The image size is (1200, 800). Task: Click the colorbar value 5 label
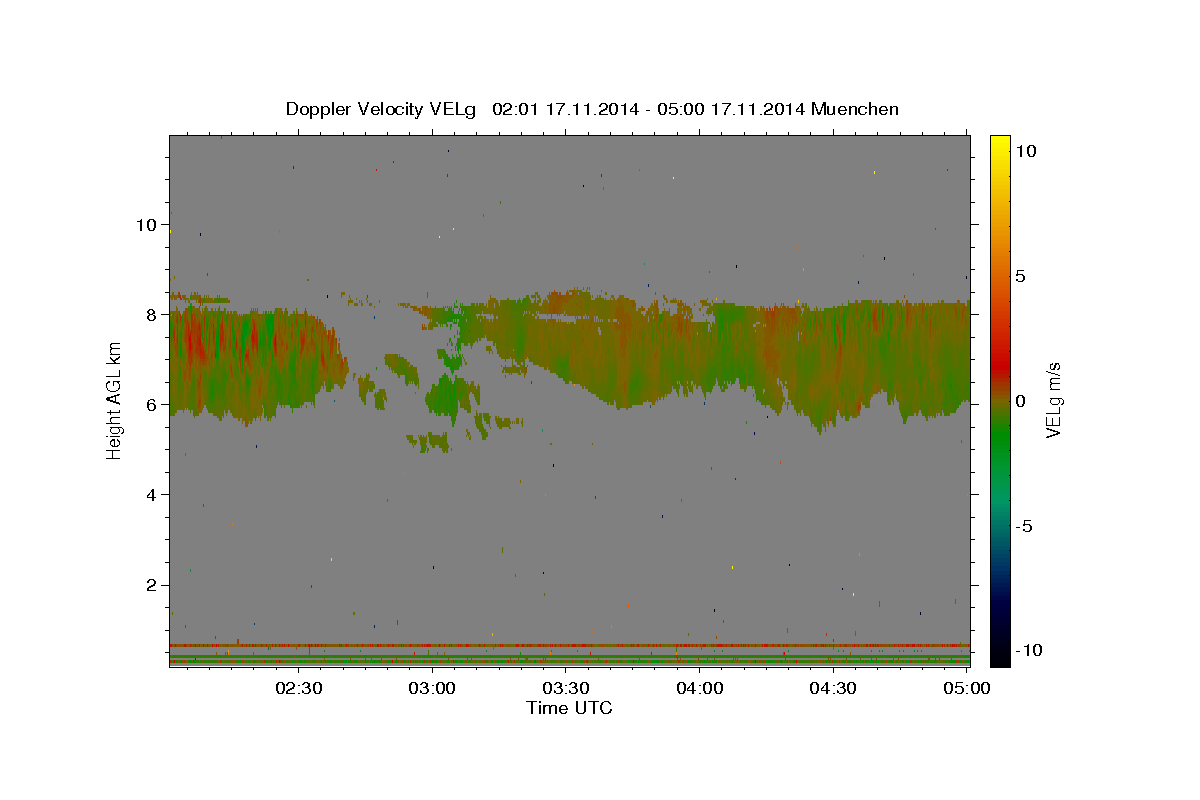click(x=1020, y=276)
